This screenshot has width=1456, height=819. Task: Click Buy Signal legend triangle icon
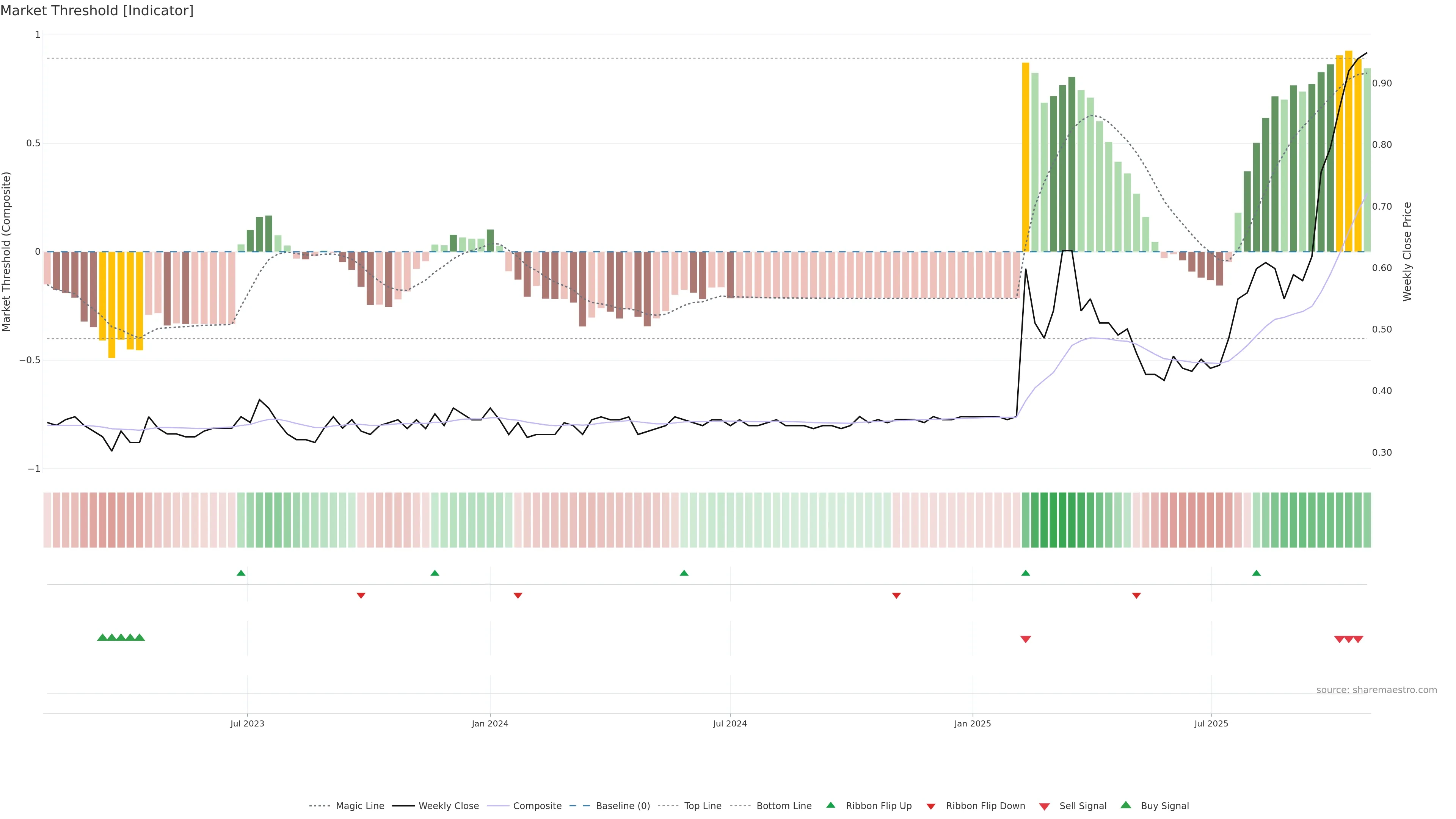pyautogui.click(x=1126, y=805)
